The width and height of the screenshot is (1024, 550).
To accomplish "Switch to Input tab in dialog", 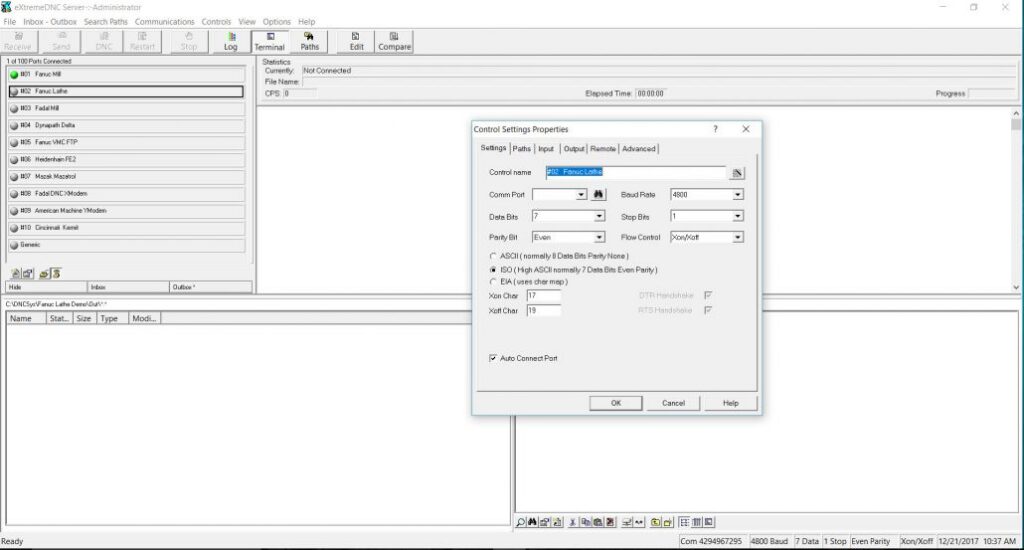I will click(x=546, y=149).
